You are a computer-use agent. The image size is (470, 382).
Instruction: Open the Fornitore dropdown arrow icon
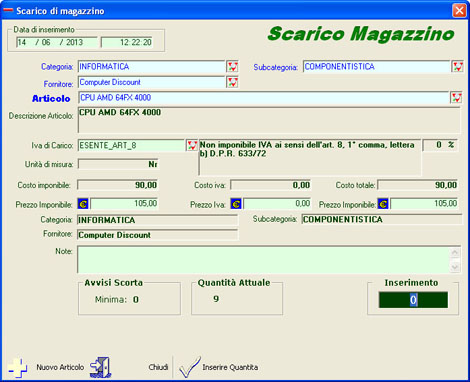coord(232,82)
